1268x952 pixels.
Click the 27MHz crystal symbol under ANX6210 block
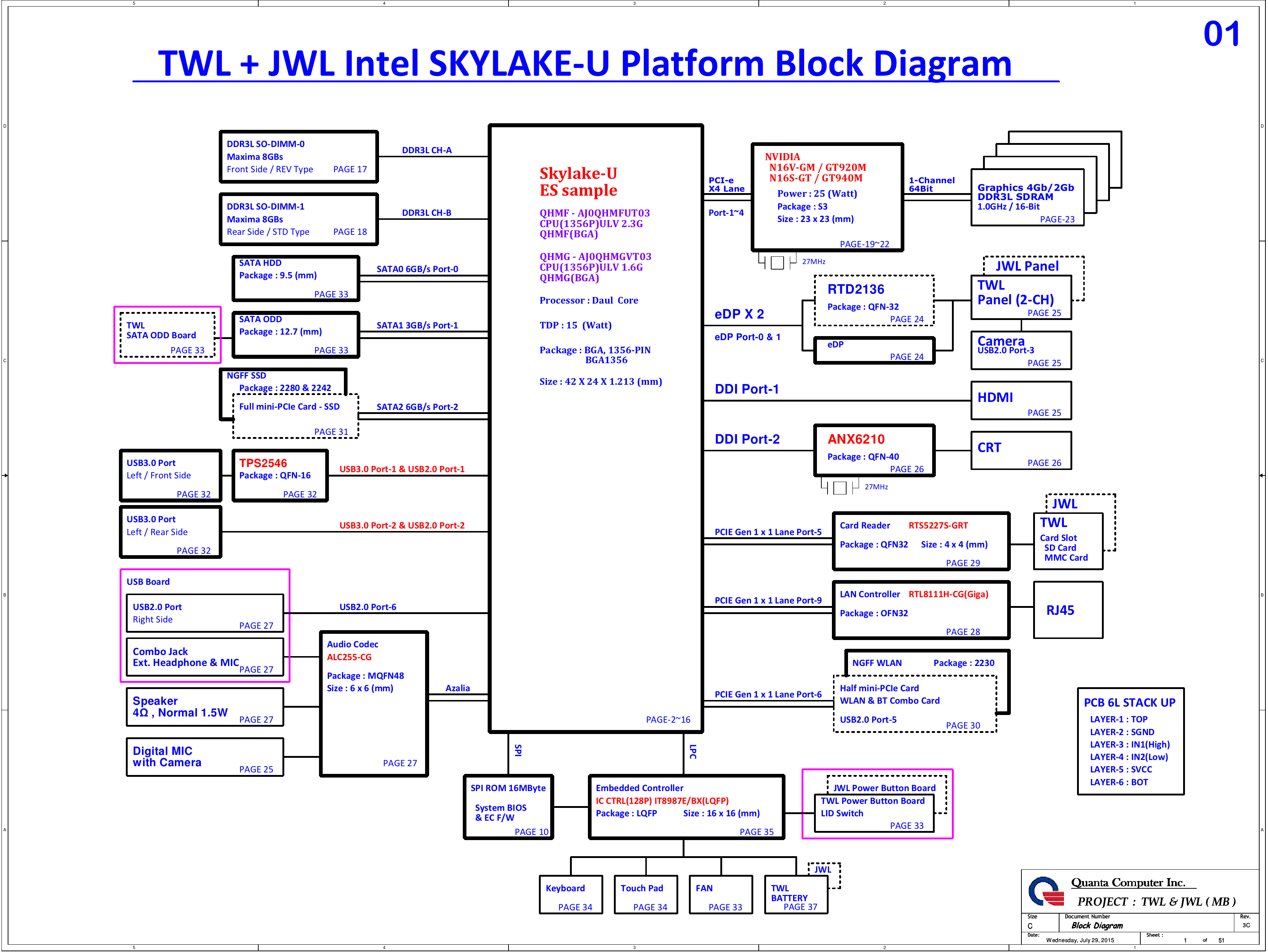click(x=840, y=488)
